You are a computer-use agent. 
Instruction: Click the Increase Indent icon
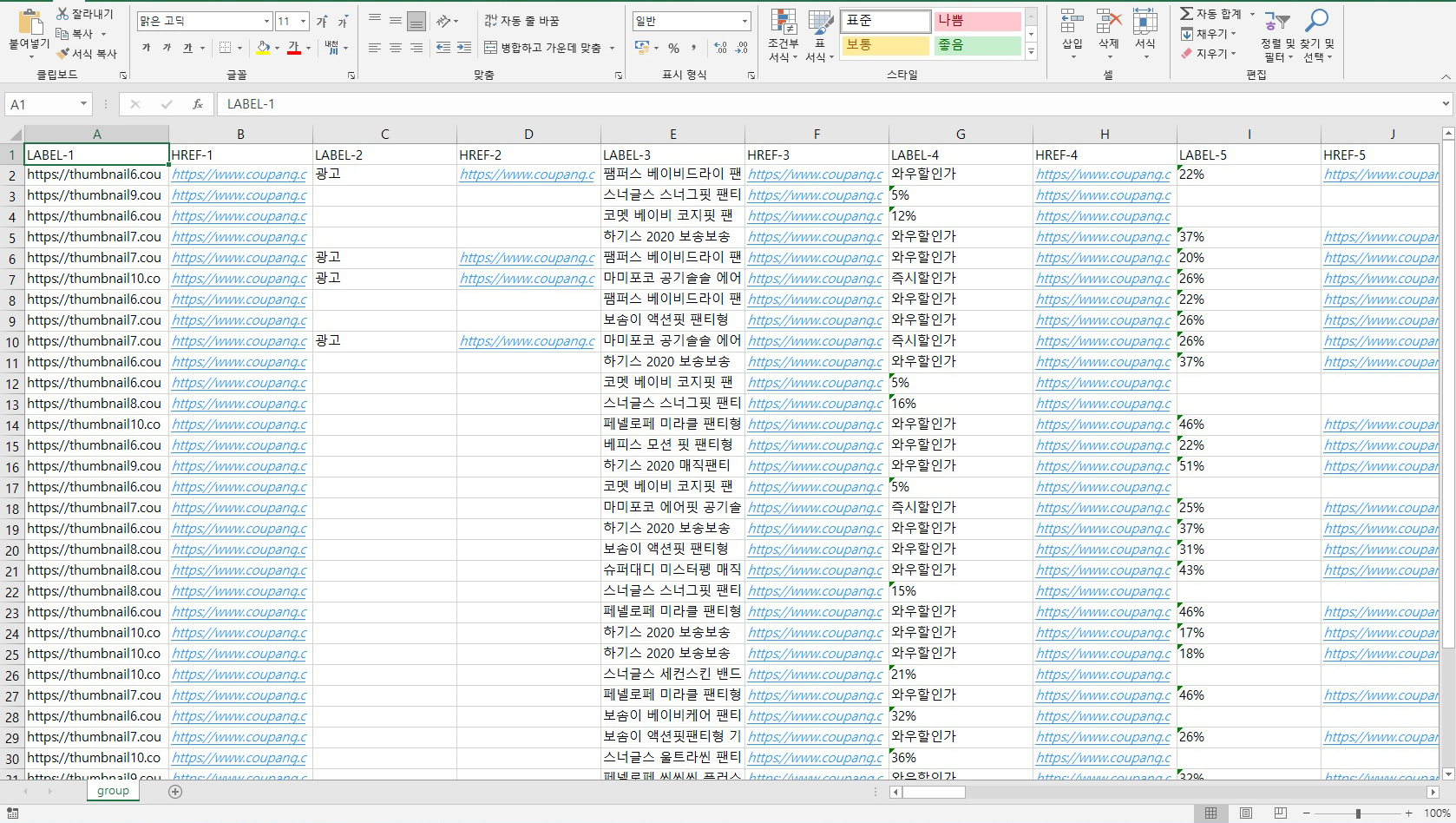pos(464,48)
